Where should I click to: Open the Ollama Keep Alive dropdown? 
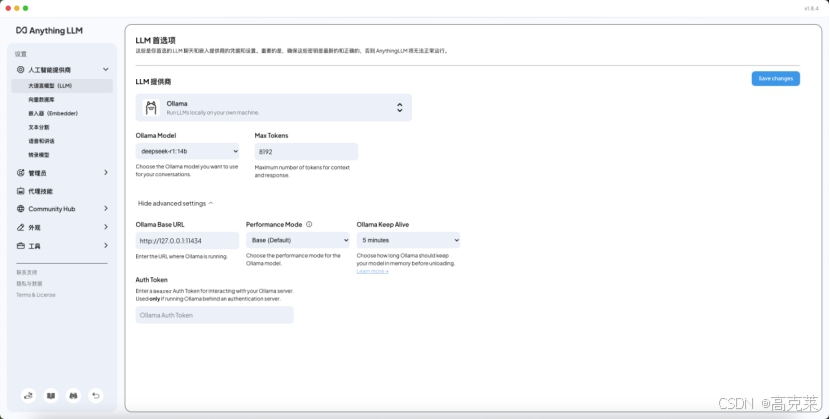click(x=408, y=240)
